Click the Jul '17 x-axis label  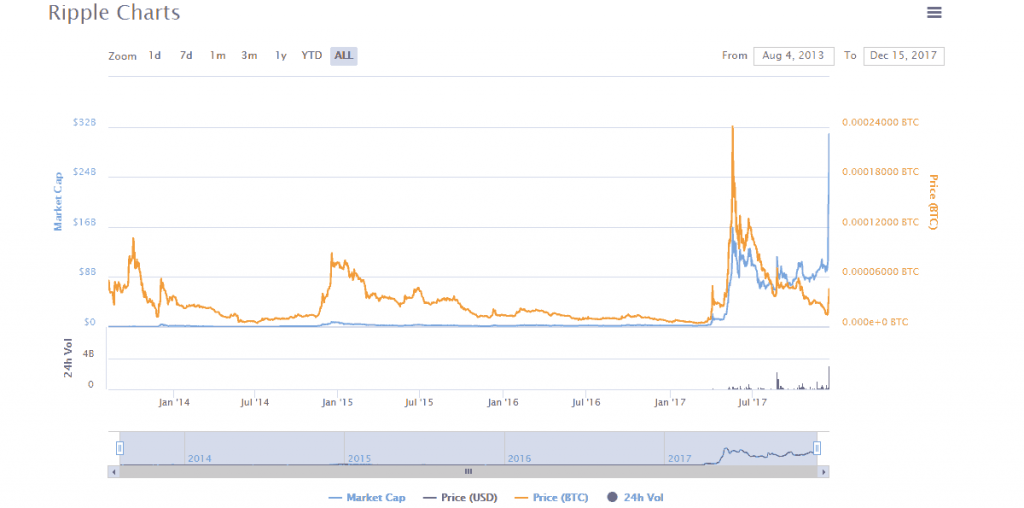pos(752,402)
